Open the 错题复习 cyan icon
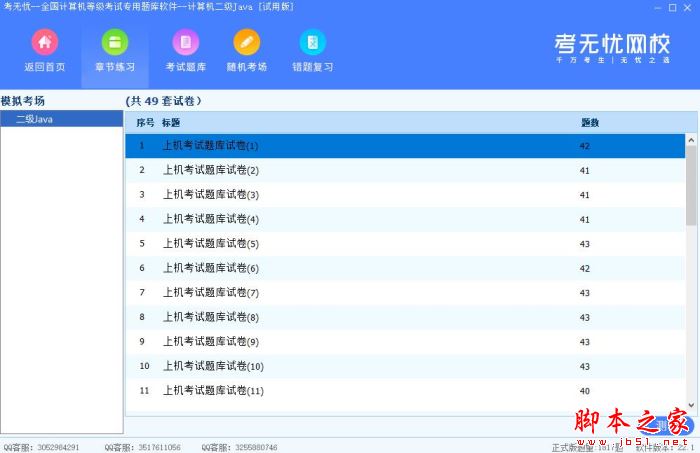Screen dimensions: 700x453 [312, 42]
